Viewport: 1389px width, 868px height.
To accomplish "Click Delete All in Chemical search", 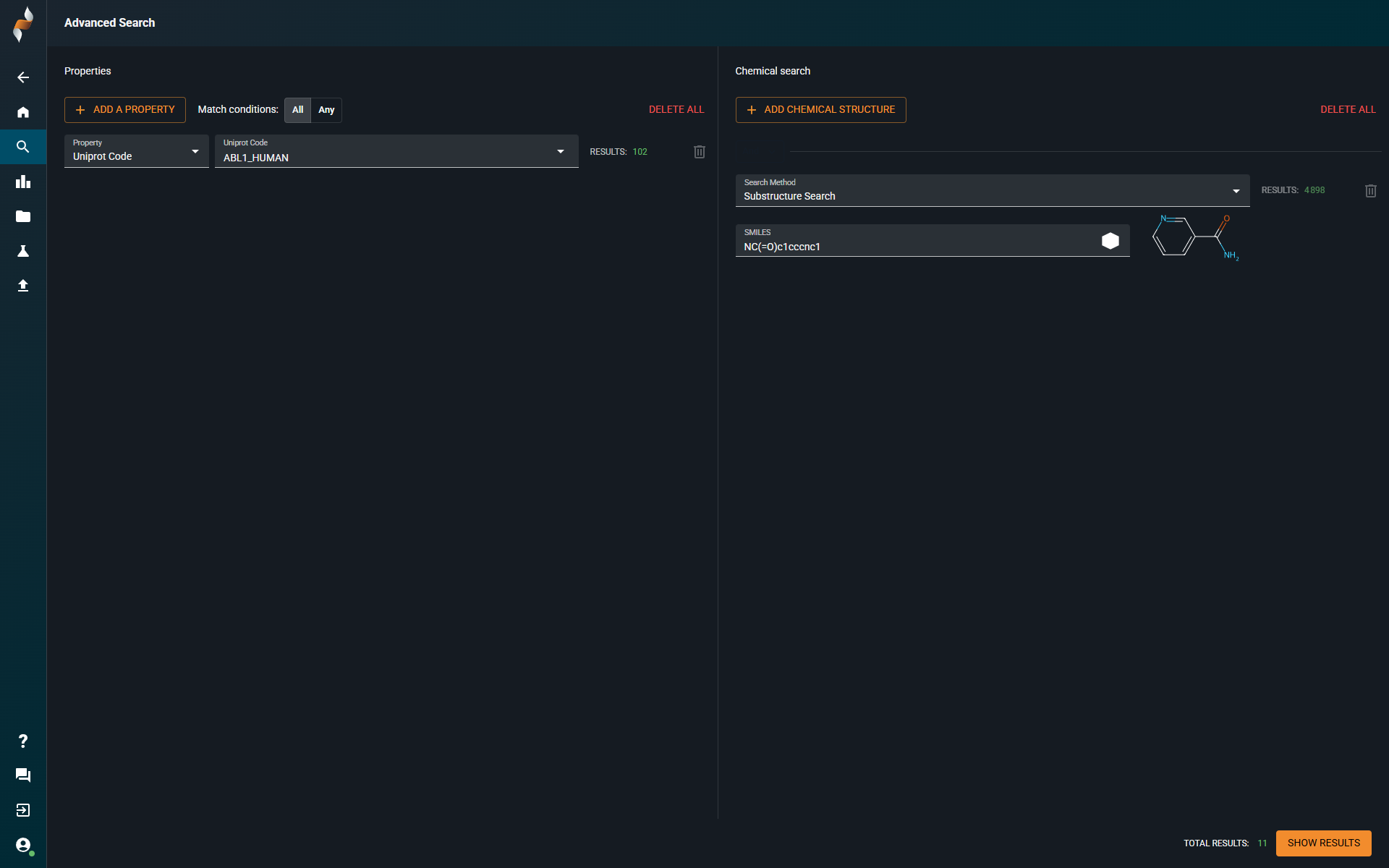I will tap(1347, 110).
